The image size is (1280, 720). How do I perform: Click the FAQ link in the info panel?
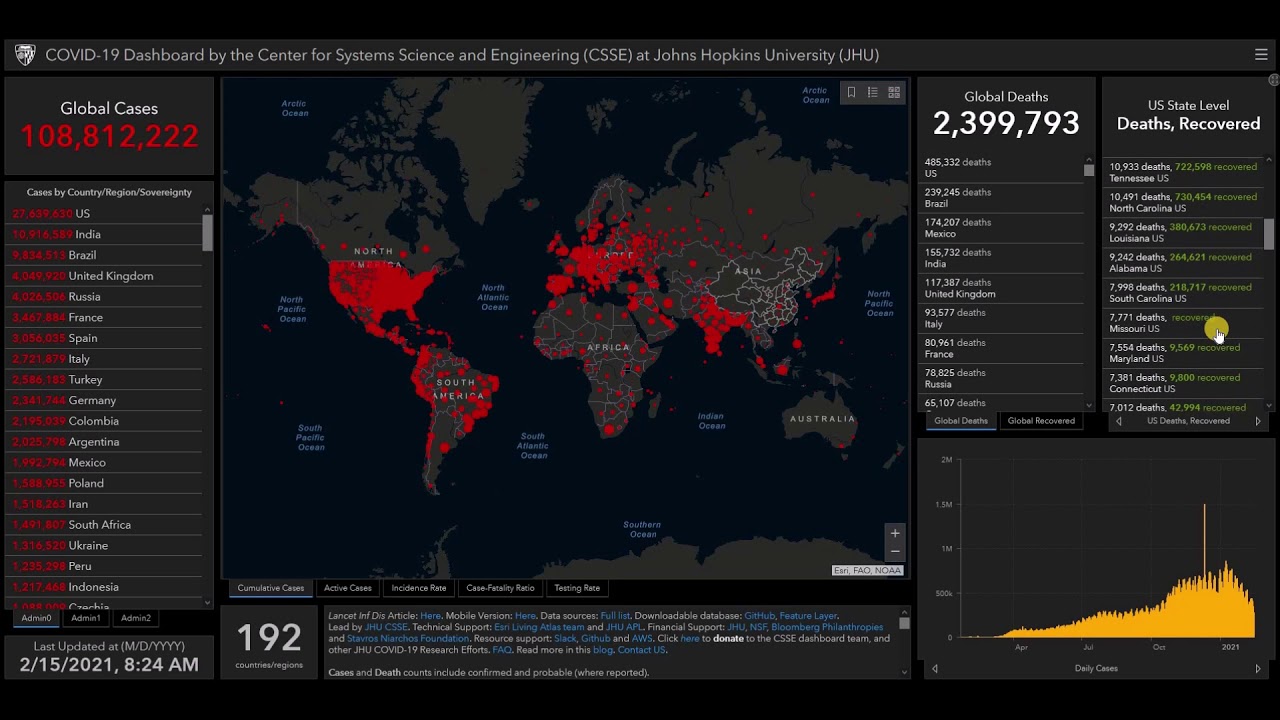click(x=502, y=650)
